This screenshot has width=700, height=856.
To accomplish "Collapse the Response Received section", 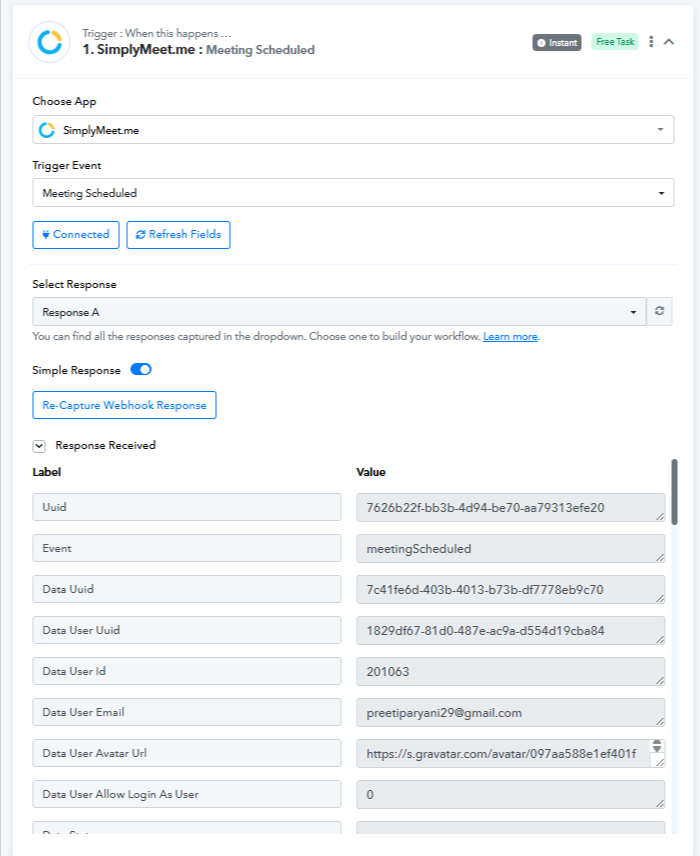I will (x=39, y=446).
